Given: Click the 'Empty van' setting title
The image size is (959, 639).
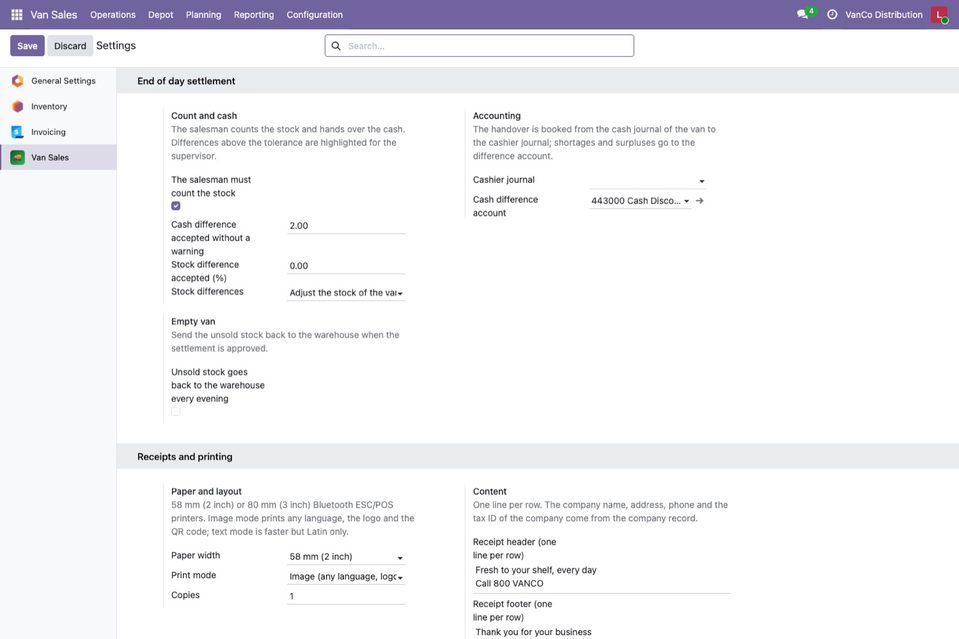Looking at the screenshot, I should pyautogui.click(x=193, y=322).
